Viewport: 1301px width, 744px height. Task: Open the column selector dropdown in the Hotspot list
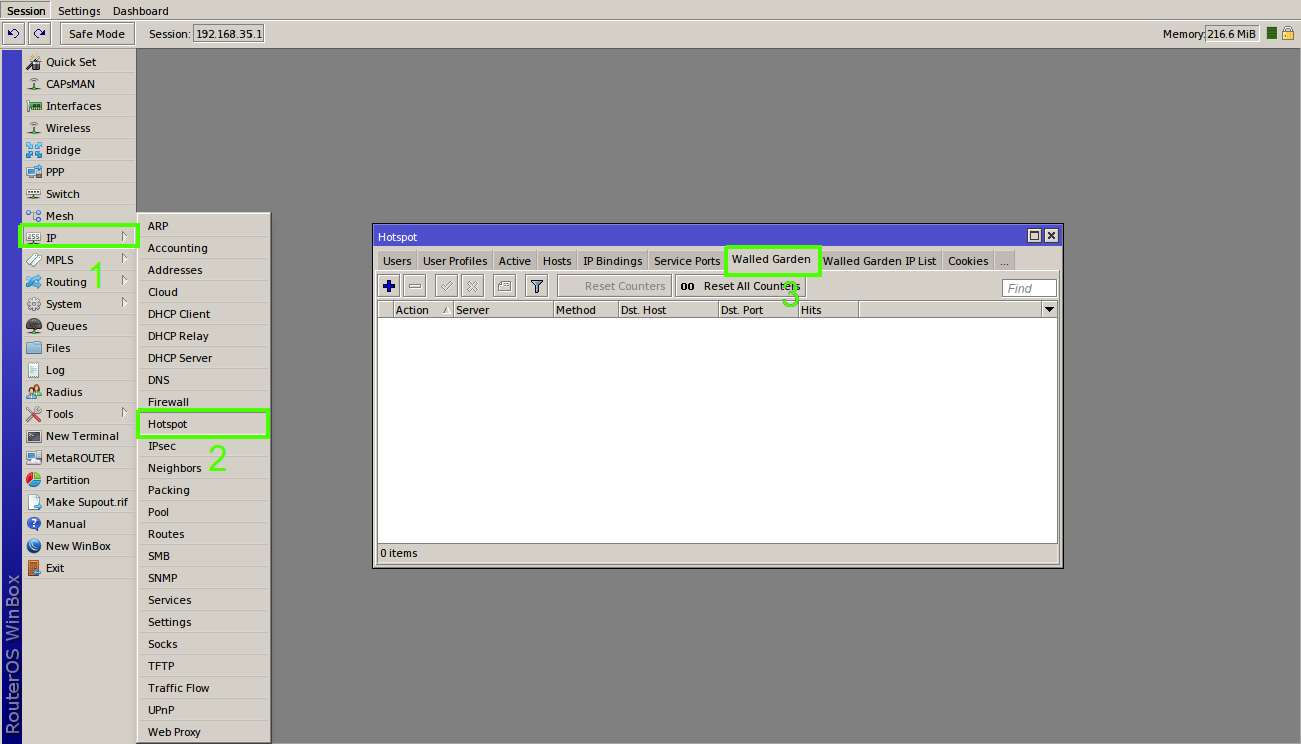1049,309
